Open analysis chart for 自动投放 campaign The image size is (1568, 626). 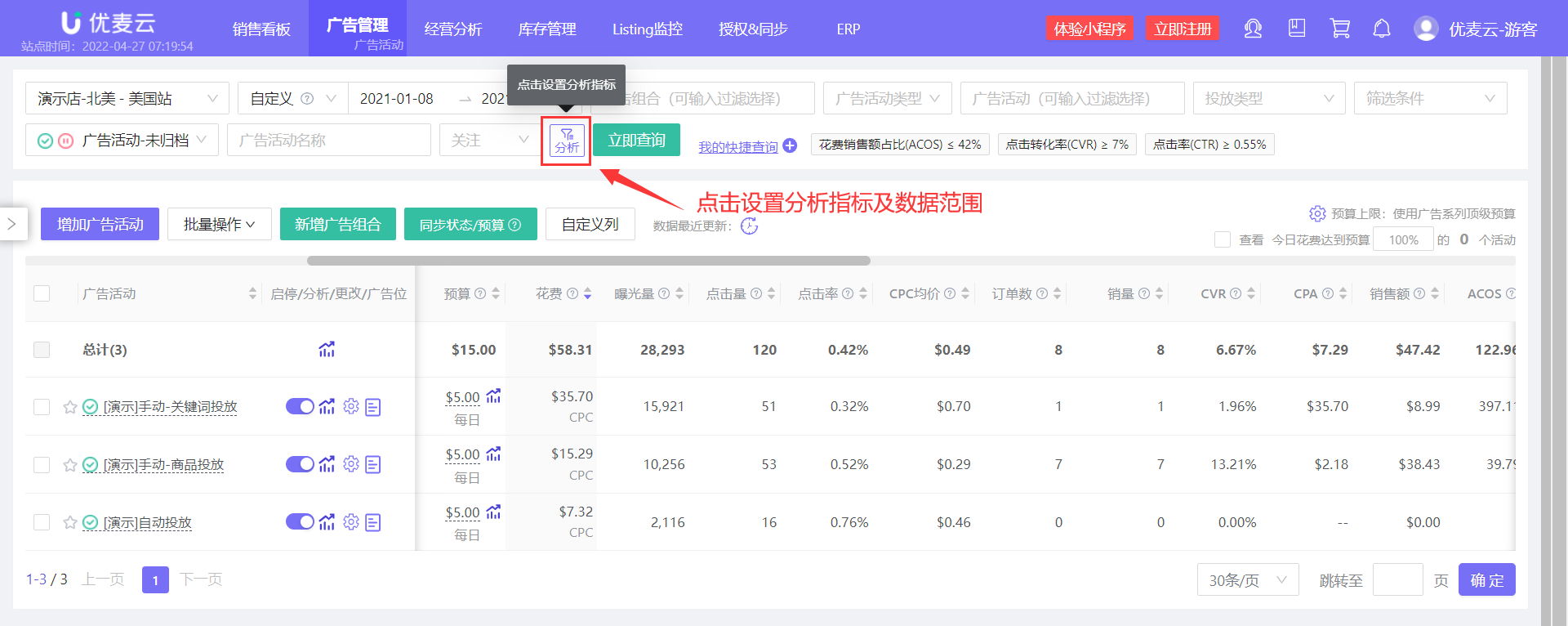click(x=327, y=521)
